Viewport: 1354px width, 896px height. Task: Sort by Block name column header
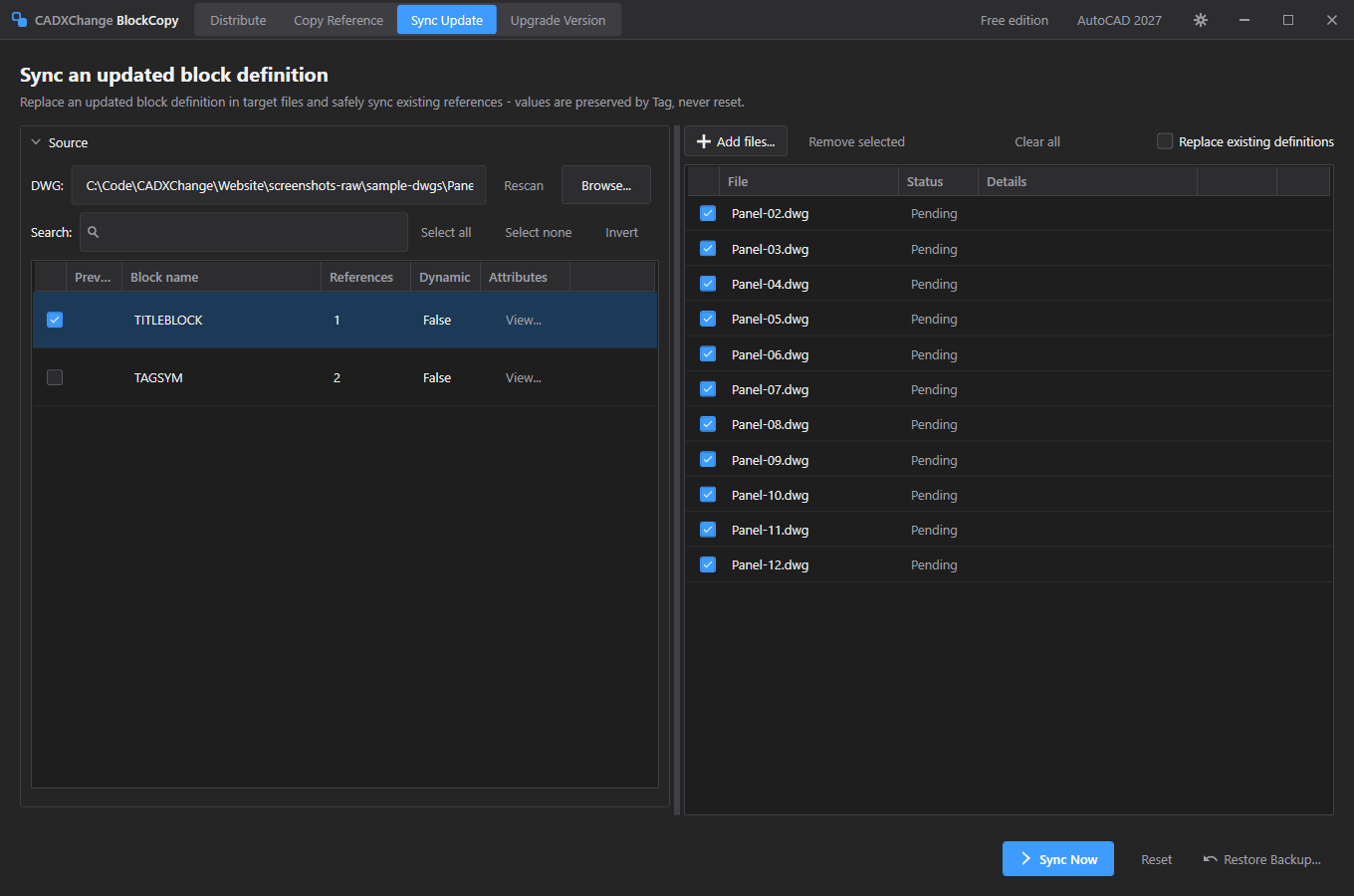[221, 277]
